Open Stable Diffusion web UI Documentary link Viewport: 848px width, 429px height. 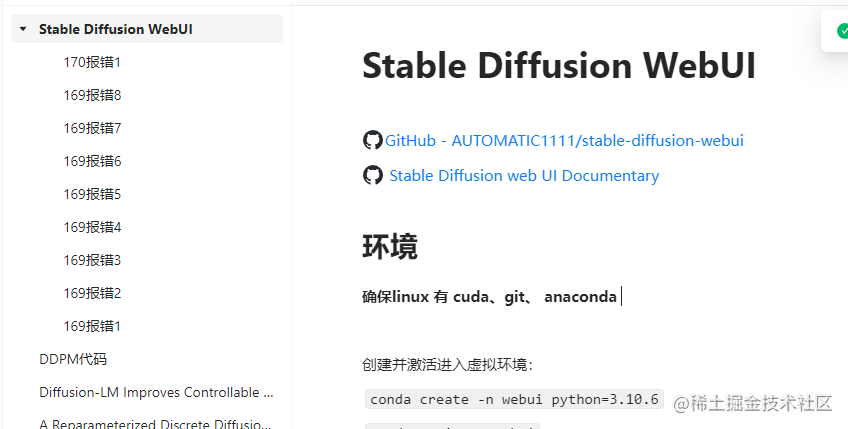point(524,175)
